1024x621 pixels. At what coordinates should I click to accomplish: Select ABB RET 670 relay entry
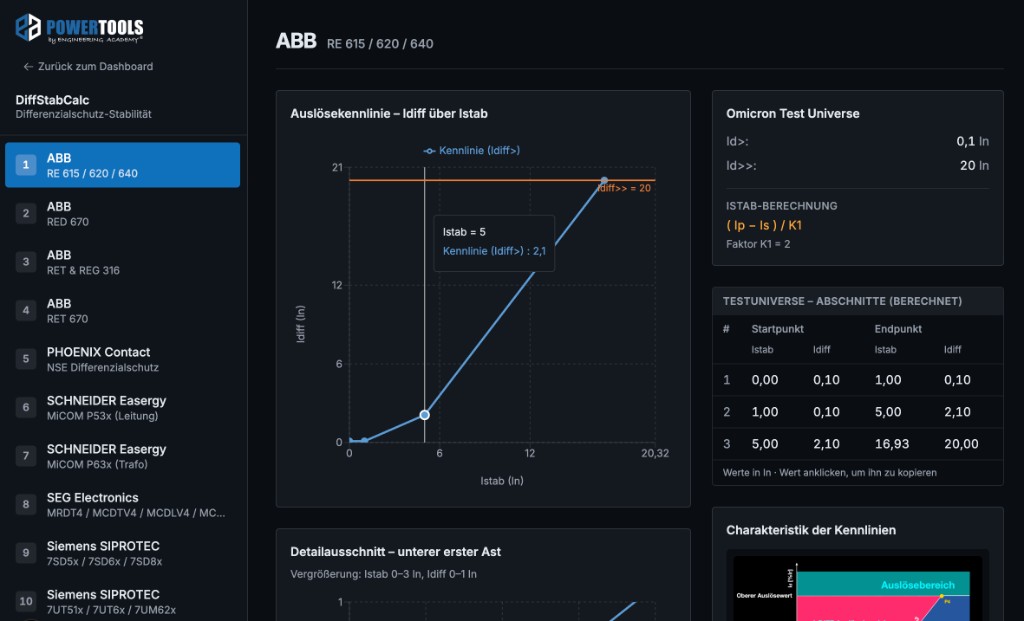pyautogui.click(x=122, y=311)
